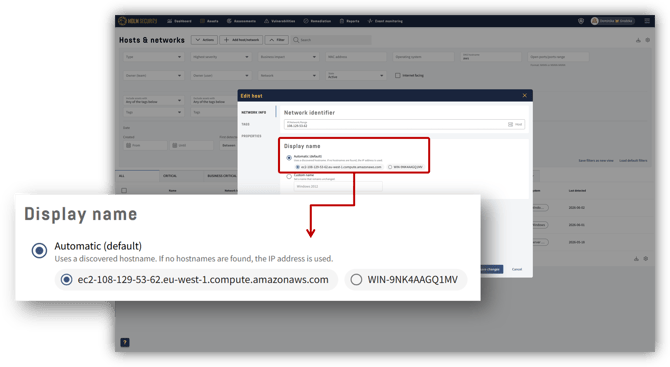
Task: Click the gear icon below the table
Action: click(x=646, y=259)
